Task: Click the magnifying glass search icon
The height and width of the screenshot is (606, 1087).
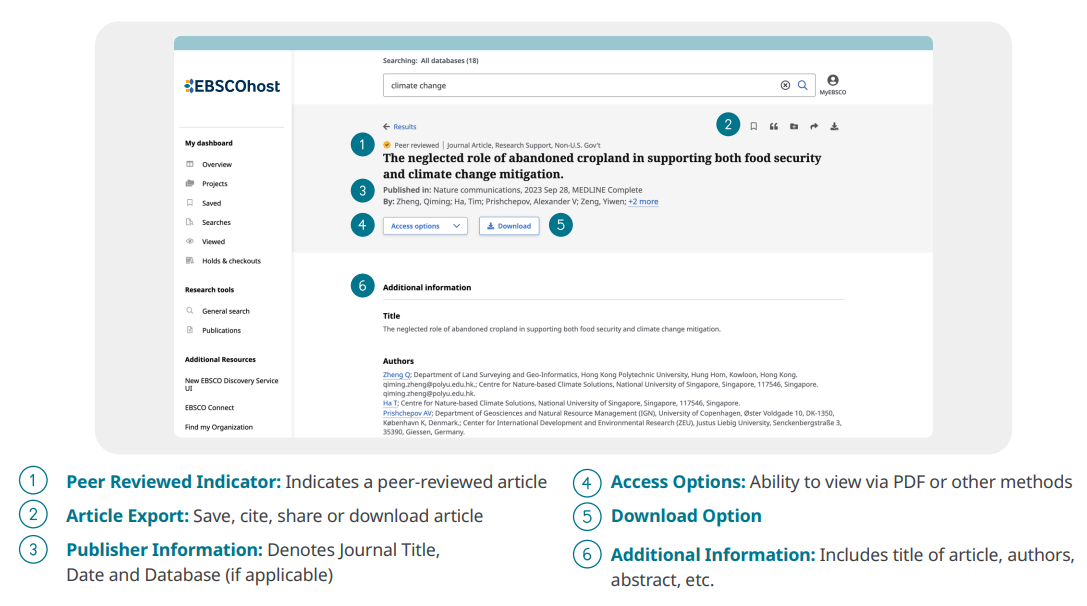Action: tap(802, 85)
